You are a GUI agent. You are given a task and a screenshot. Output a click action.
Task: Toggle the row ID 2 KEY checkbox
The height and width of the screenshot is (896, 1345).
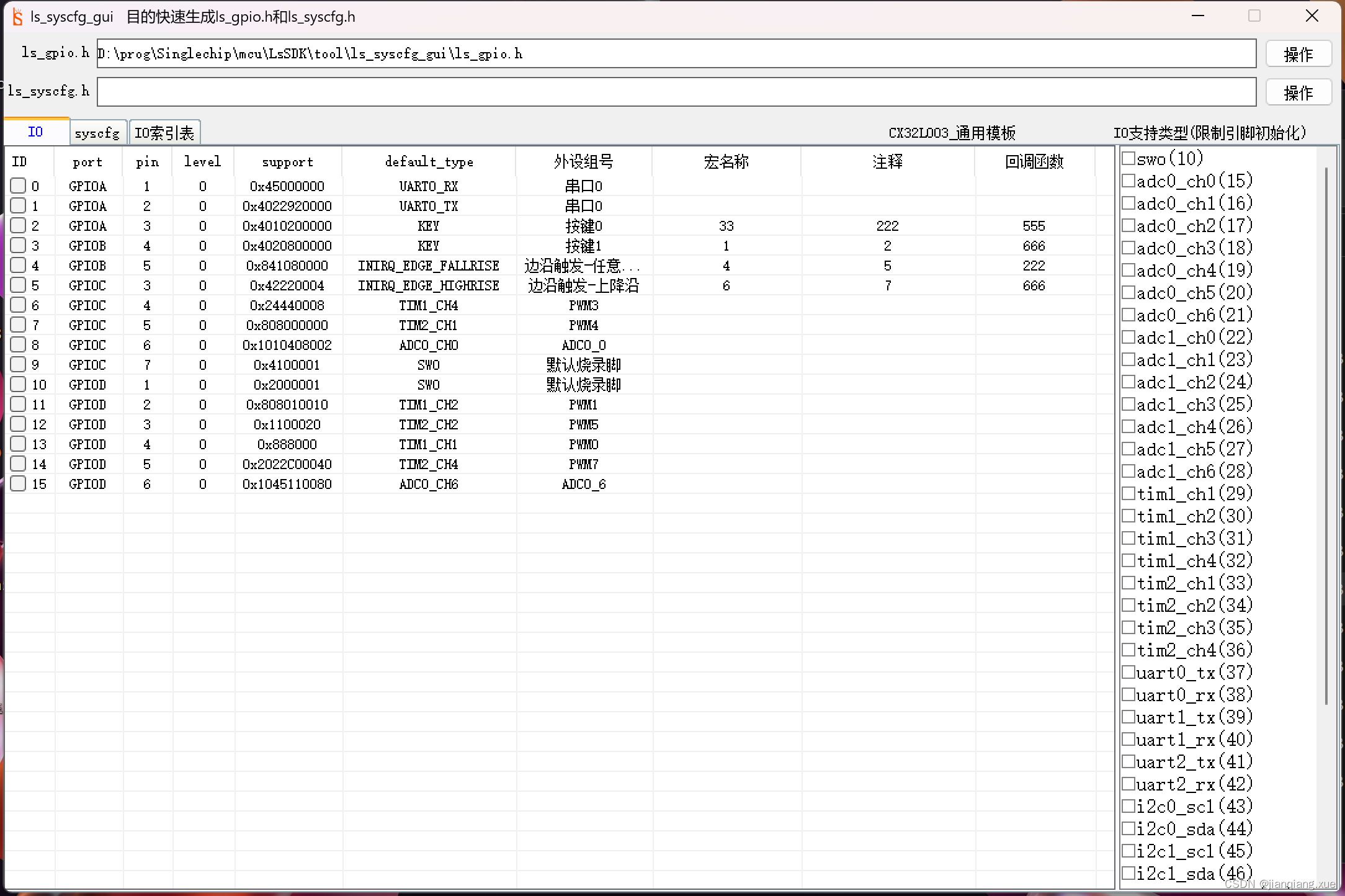[x=19, y=225]
